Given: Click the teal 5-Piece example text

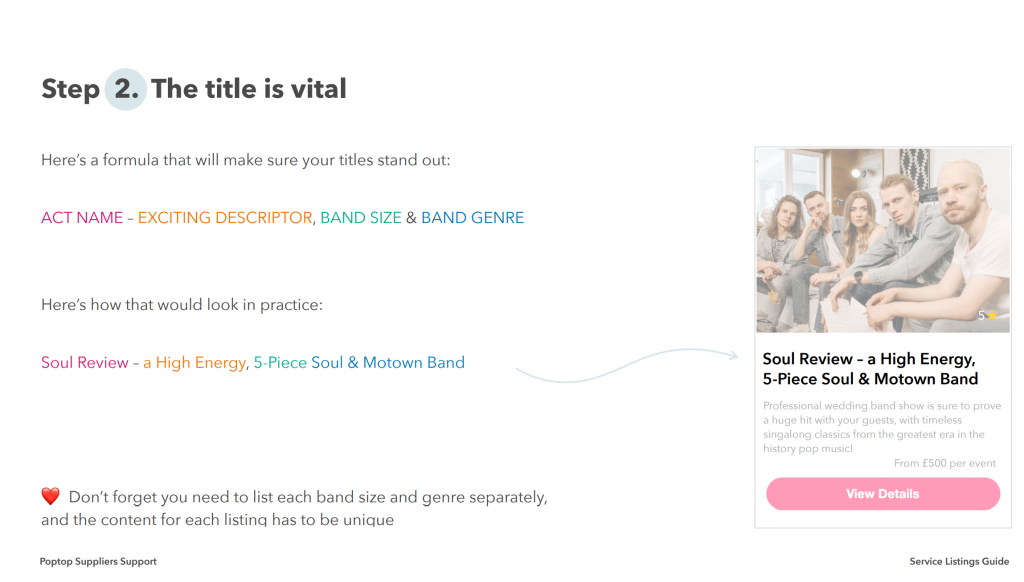Looking at the screenshot, I should (x=280, y=363).
